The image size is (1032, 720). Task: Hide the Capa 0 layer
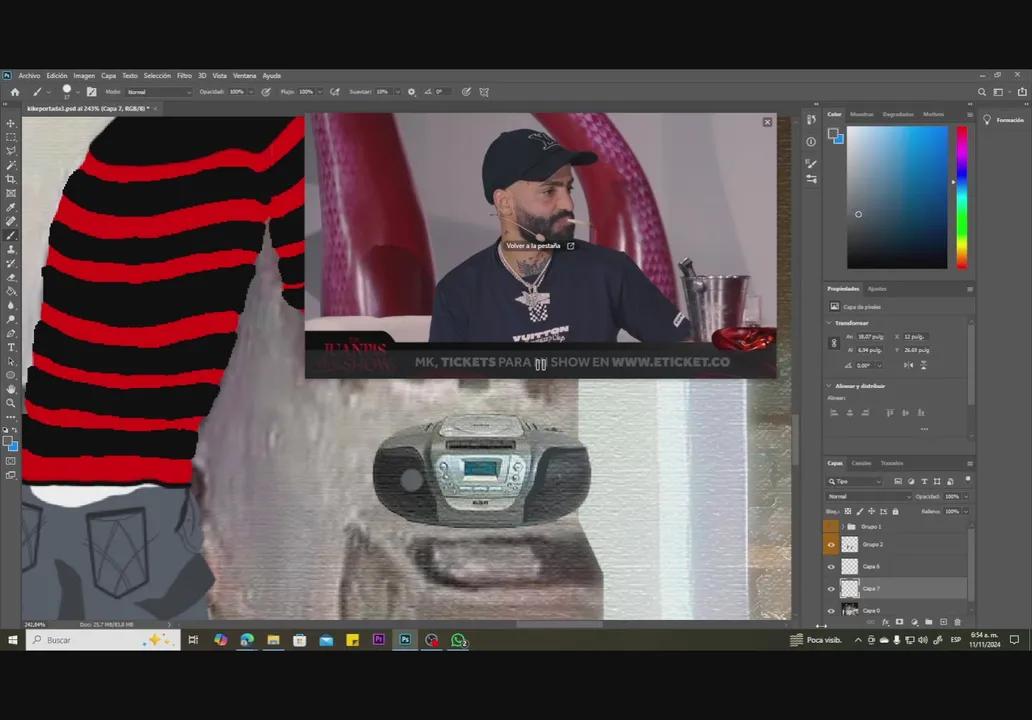click(831, 611)
